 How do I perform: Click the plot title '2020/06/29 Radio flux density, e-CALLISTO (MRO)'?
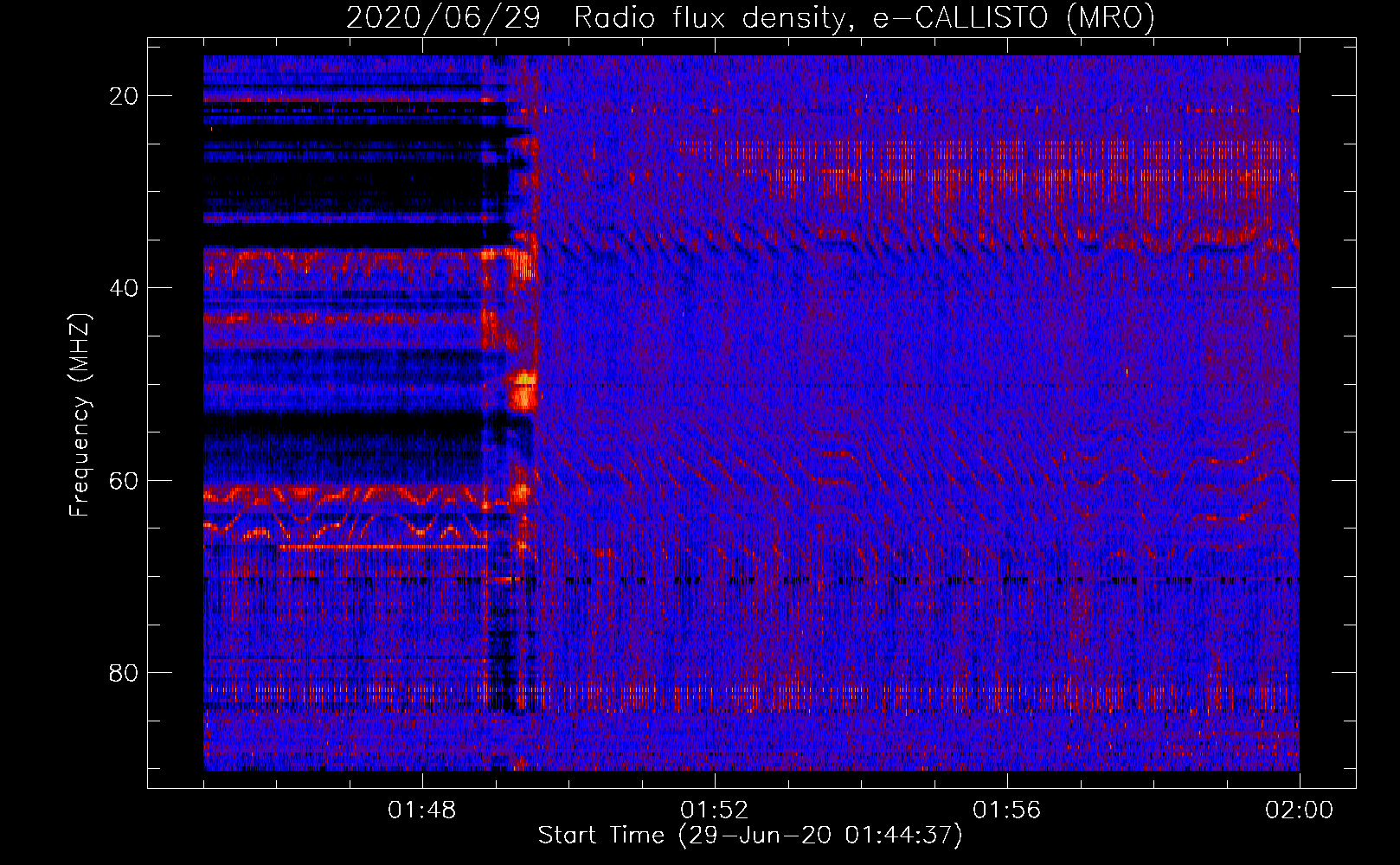750,17
